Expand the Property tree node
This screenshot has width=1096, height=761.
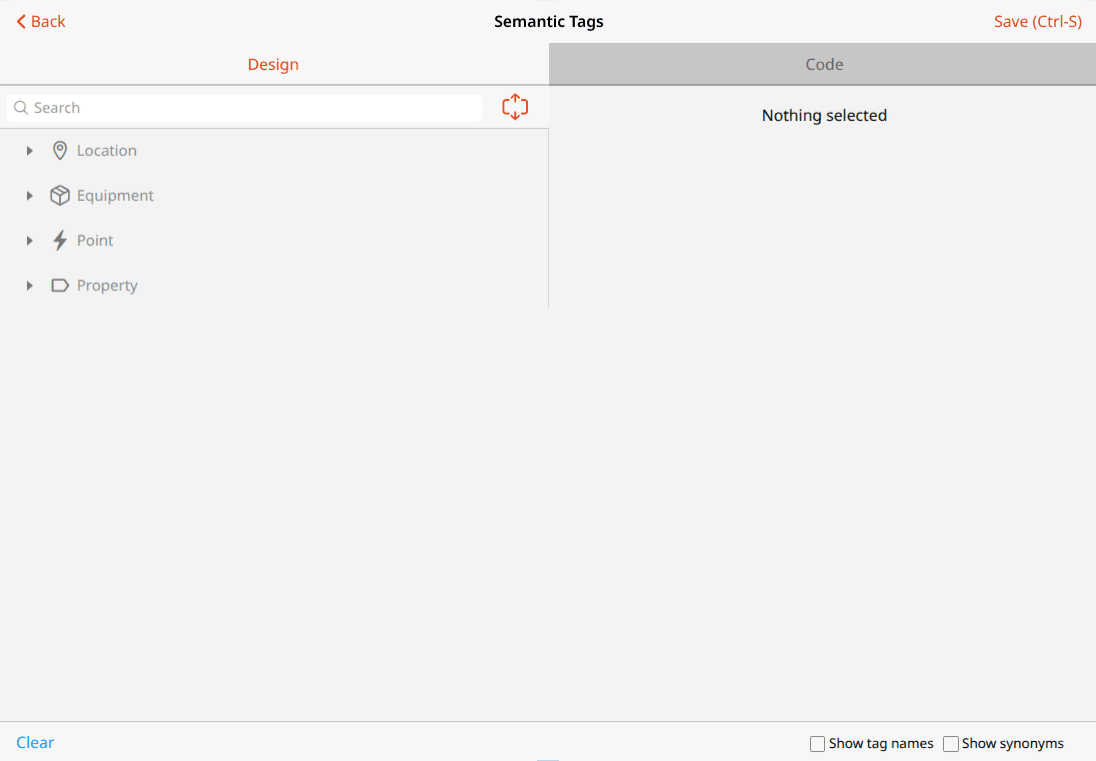coord(29,285)
